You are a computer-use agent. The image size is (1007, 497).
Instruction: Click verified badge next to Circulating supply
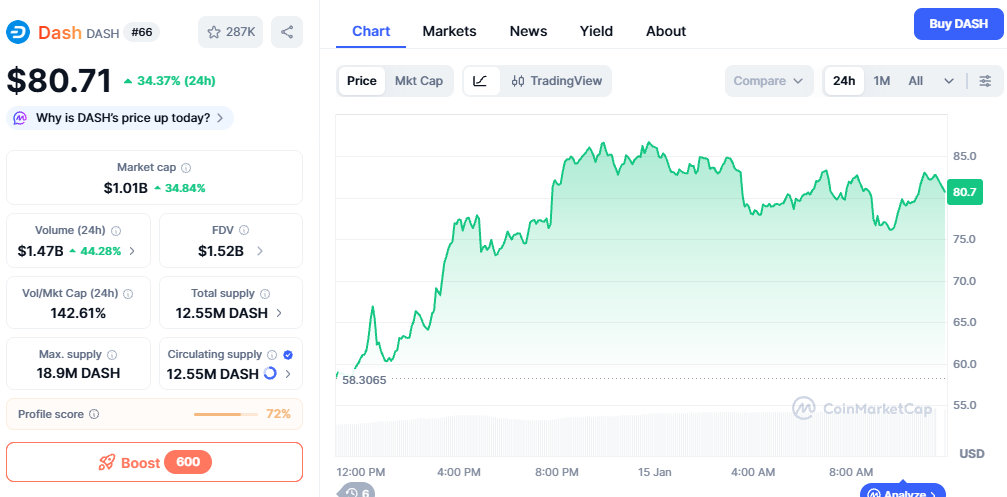click(288, 354)
